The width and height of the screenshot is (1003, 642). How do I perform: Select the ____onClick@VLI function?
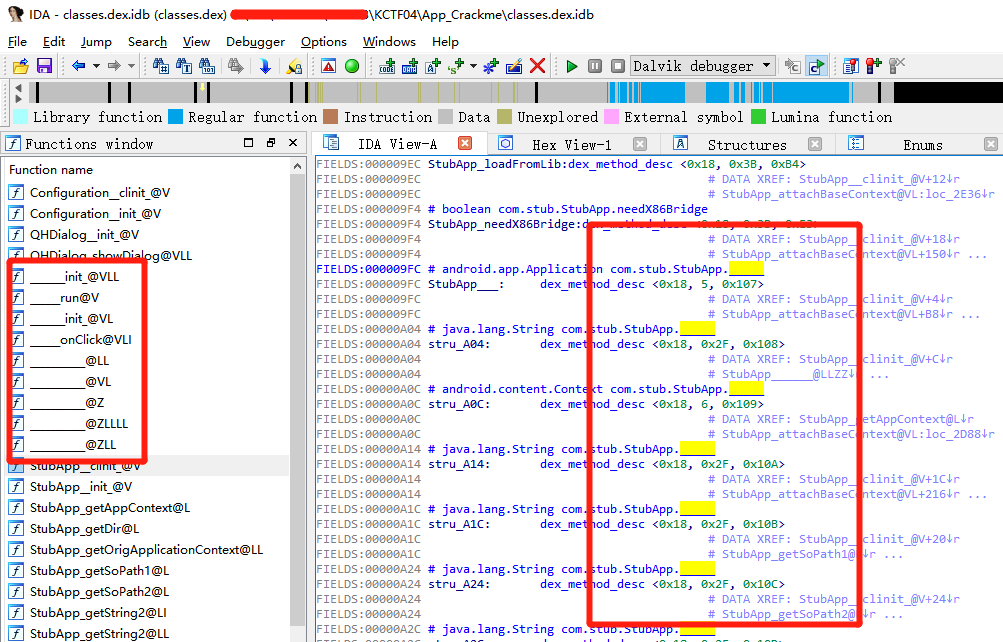[x=81, y=340]
